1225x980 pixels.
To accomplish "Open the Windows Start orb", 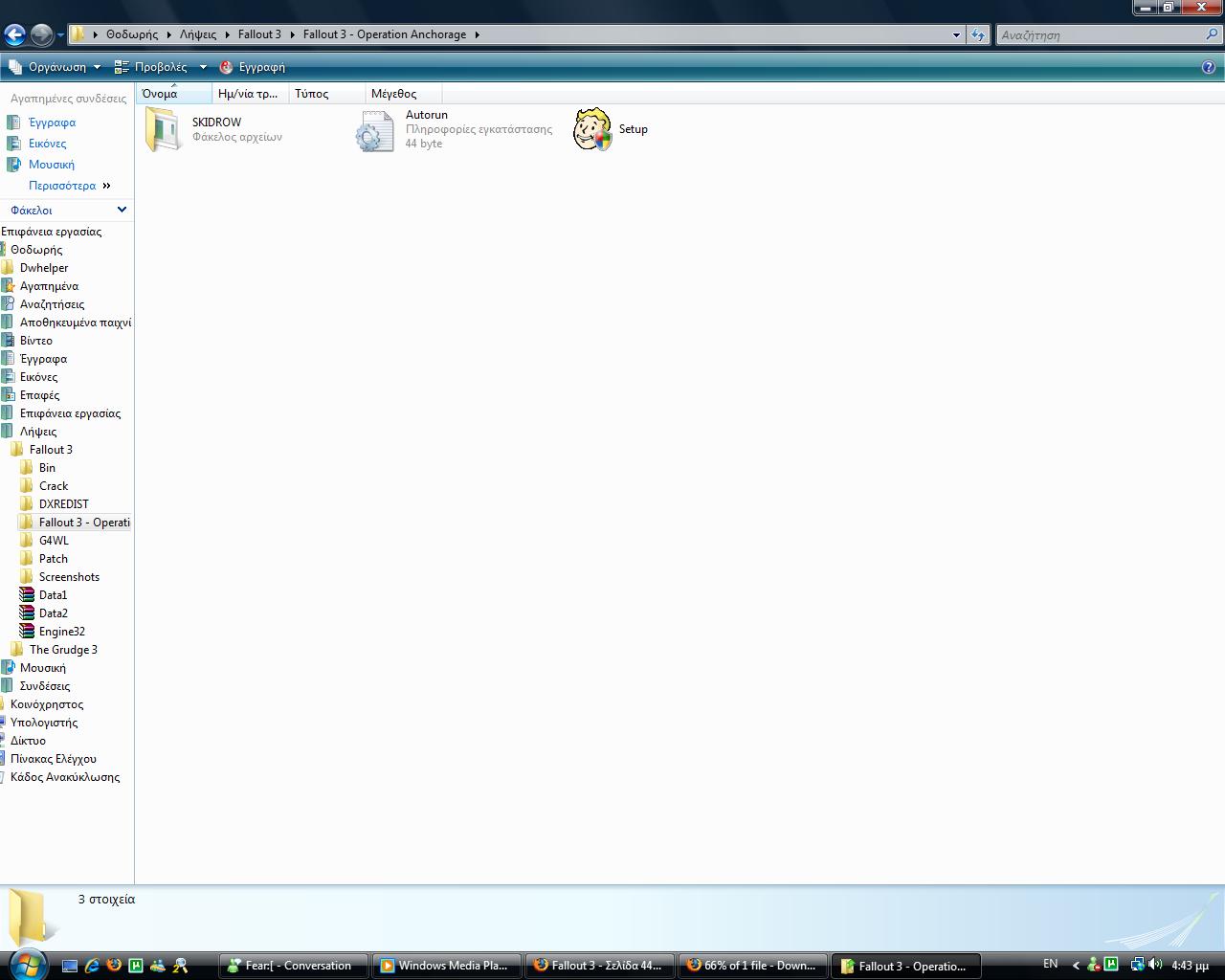I will [x=26, y=964].
